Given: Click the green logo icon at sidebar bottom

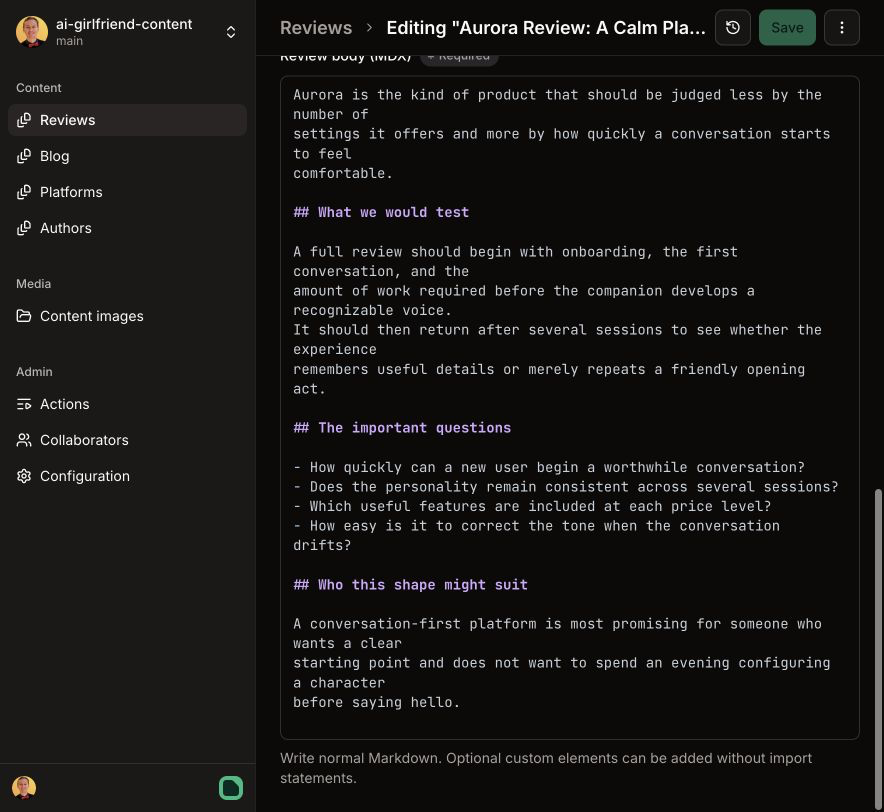Looking at the screenshot, I should (231, 788).
